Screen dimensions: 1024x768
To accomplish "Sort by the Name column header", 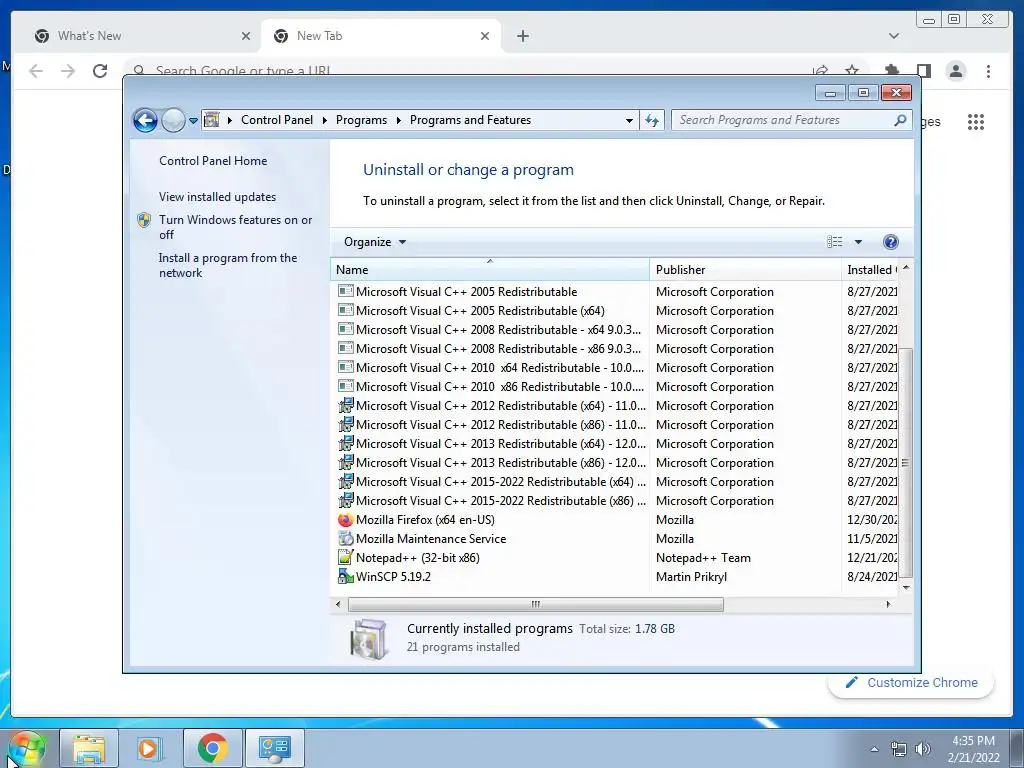I will point(490,270).
